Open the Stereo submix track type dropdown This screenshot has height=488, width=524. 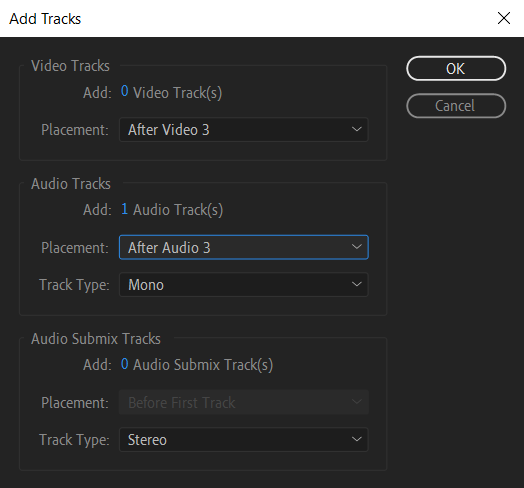tap(244, 440)
